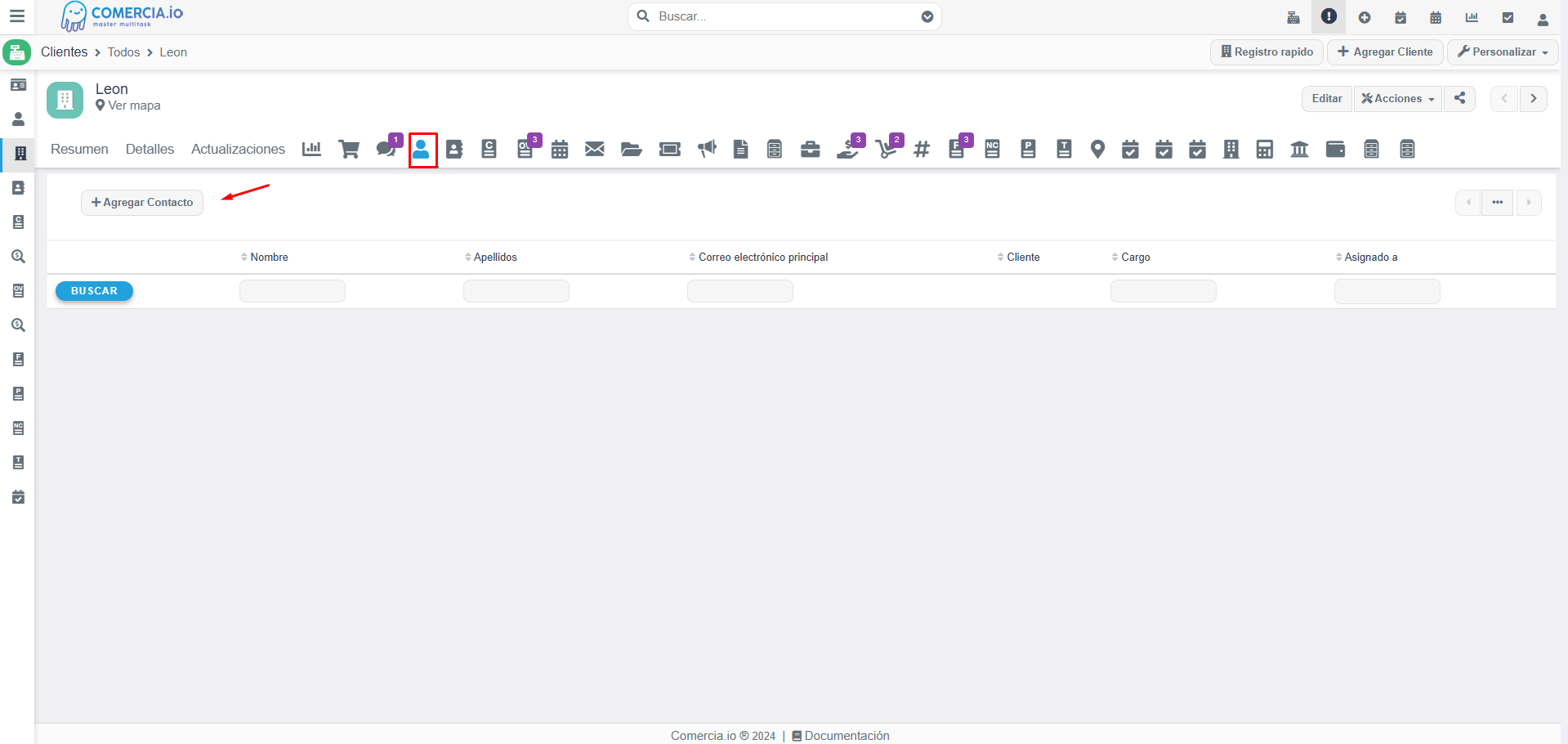Open the bank institution tab icon
The image size is (1568, 744).
coord(1299,149)
